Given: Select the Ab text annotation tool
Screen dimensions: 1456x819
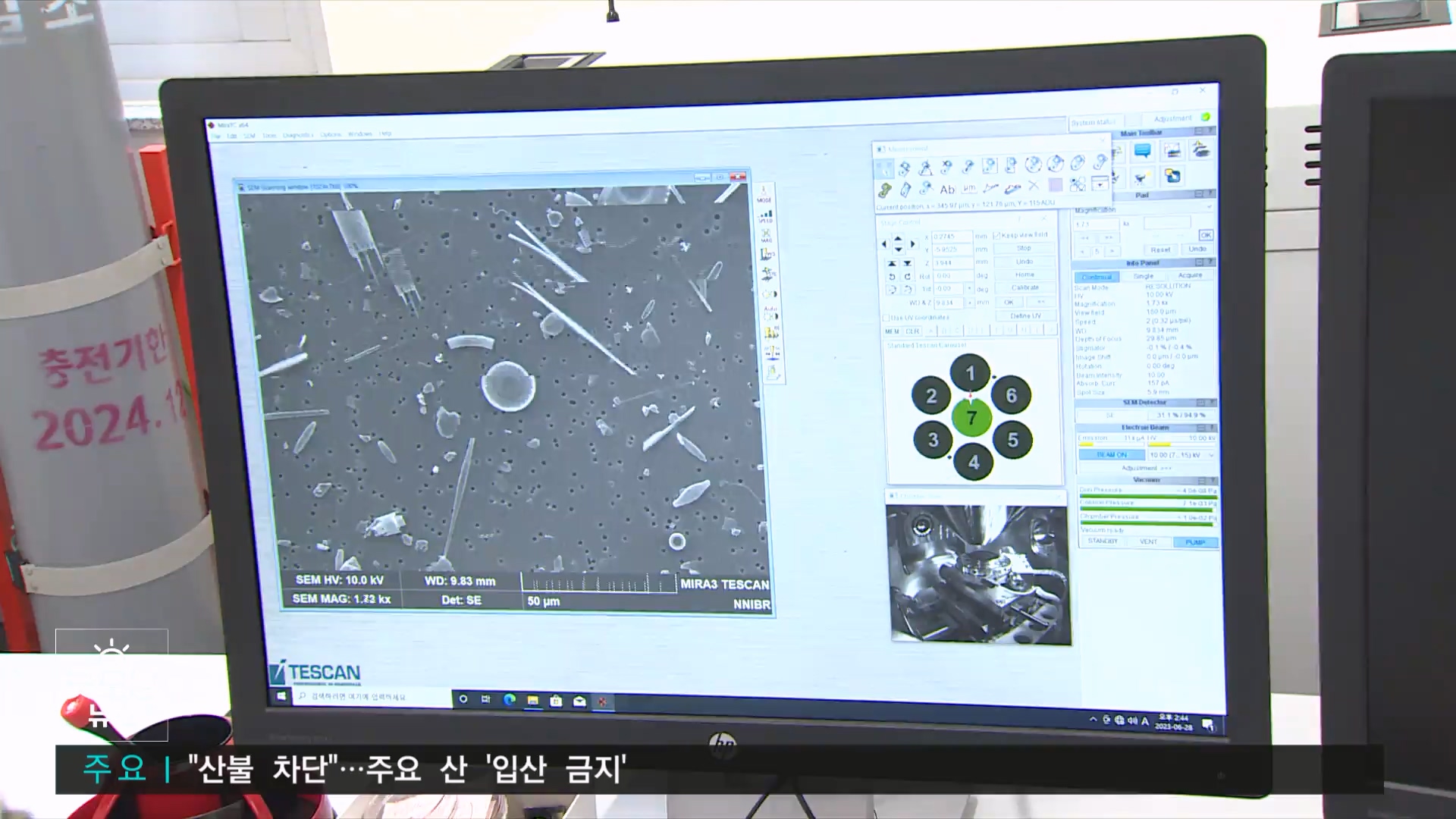Looking at the screenshot, I should point(947,190).
